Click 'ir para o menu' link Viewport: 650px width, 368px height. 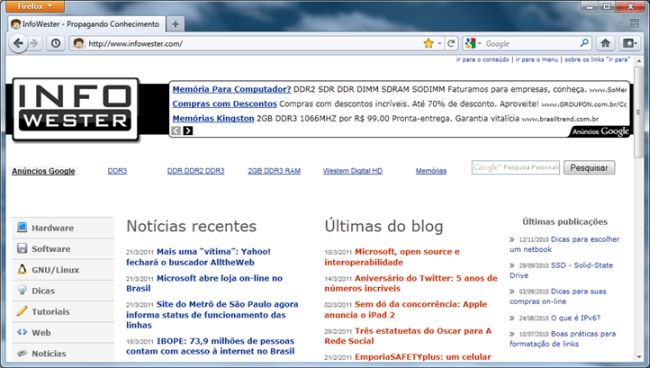(x=537, y=60)
